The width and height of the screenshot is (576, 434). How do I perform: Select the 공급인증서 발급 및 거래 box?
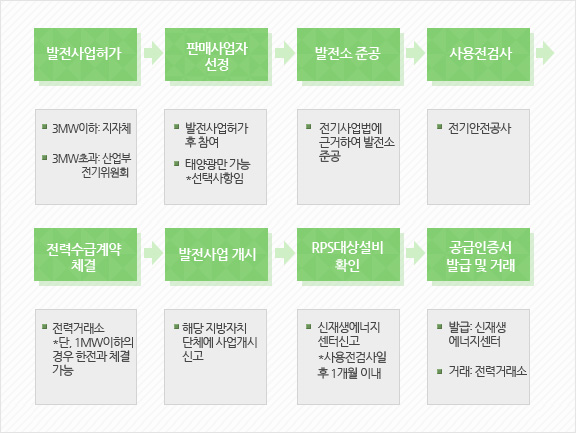click(x=478, y=254)
